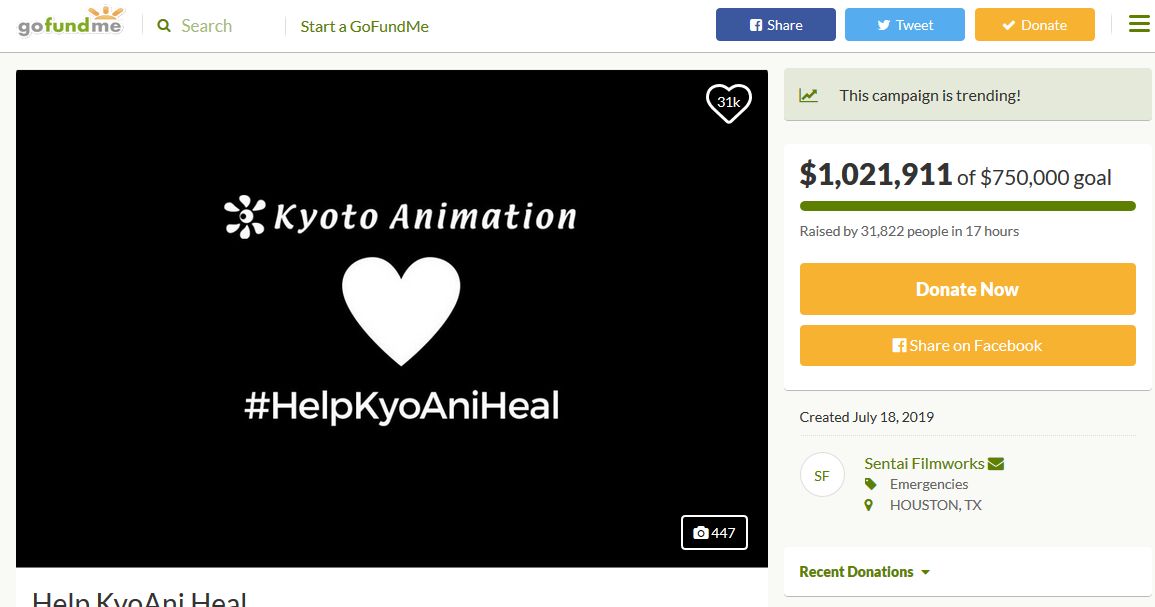Open the 447 photos gallery
The height and width of the screenshot is (607, 1155).
pyautogui.click(x=714, y=533)
